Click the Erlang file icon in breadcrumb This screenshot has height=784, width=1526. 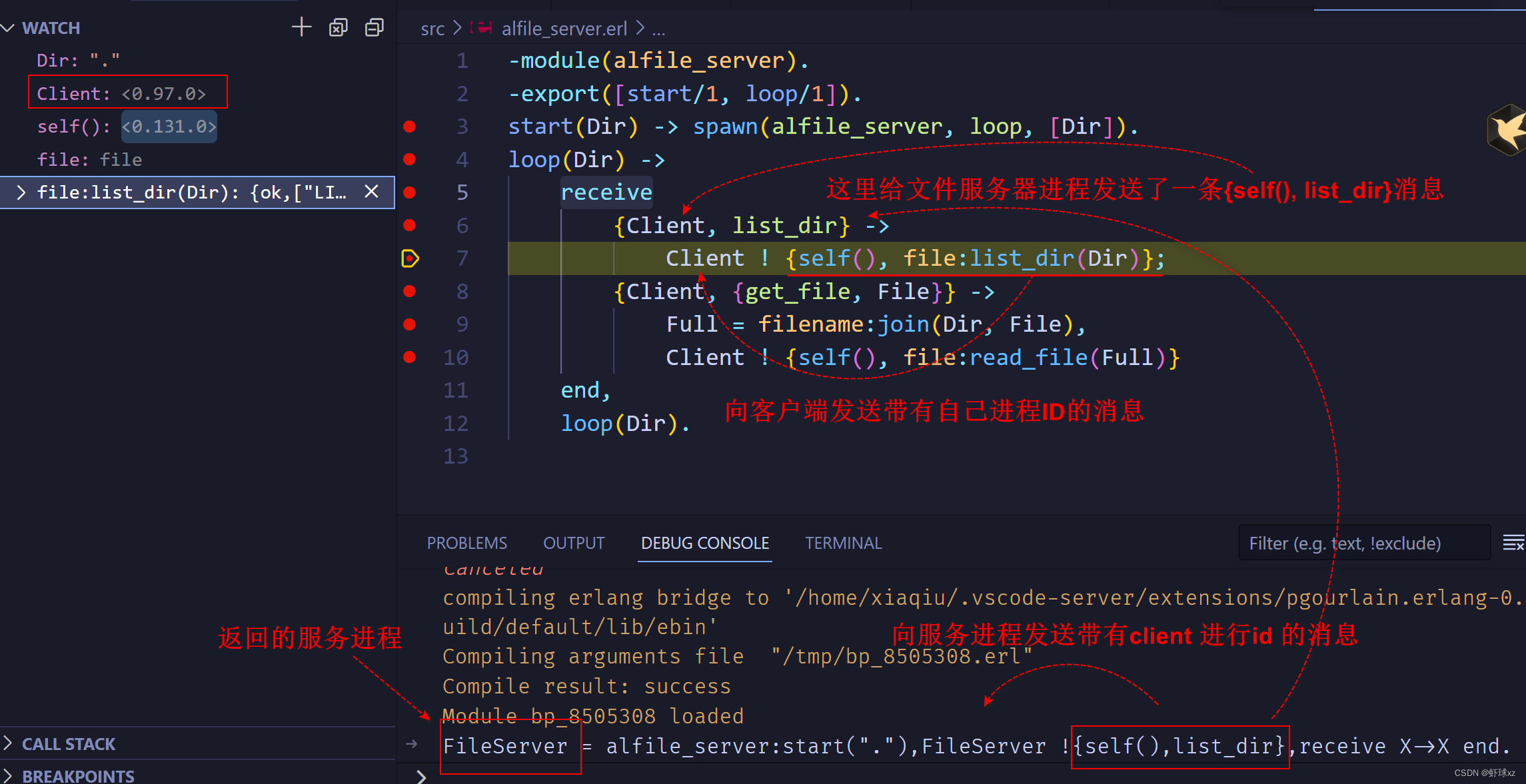click(x=481, y=29)
